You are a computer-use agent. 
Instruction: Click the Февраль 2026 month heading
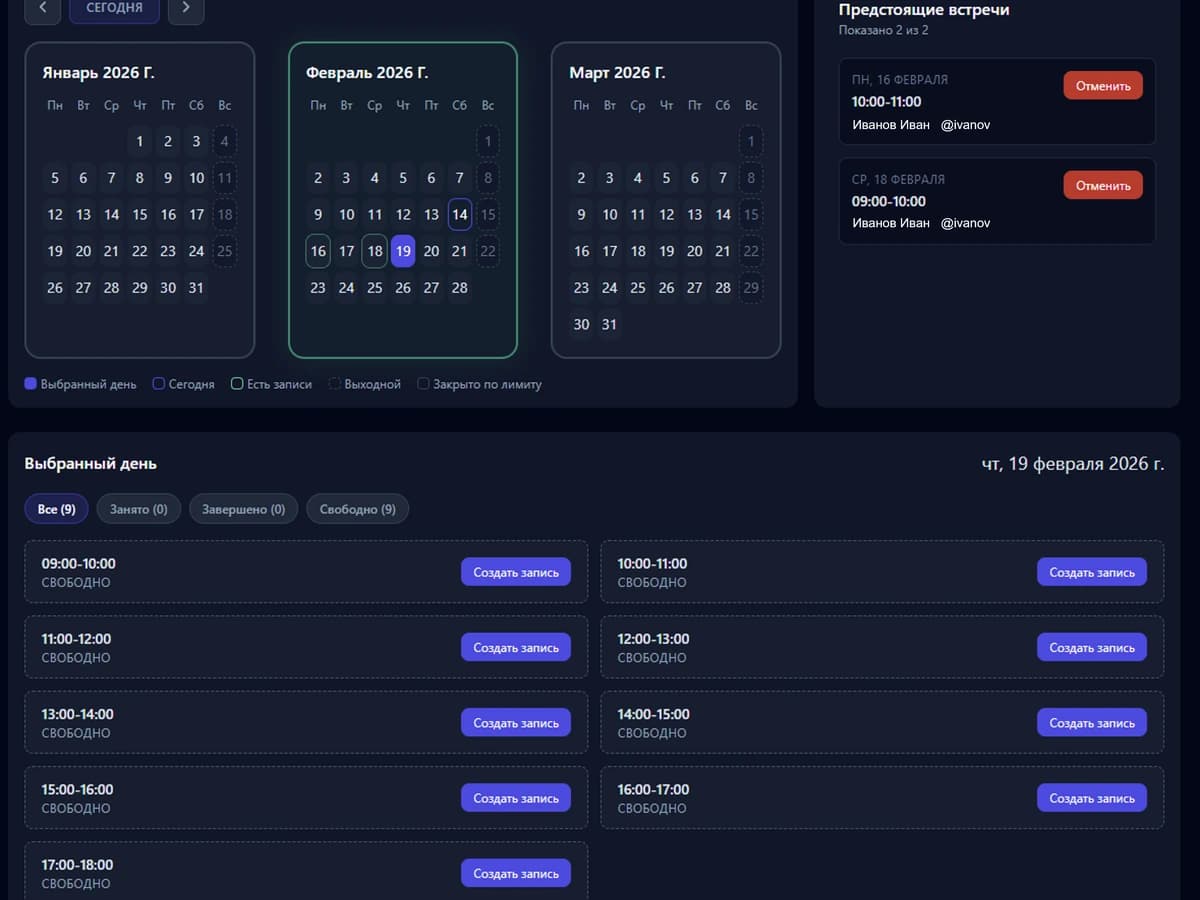(367, 73)
